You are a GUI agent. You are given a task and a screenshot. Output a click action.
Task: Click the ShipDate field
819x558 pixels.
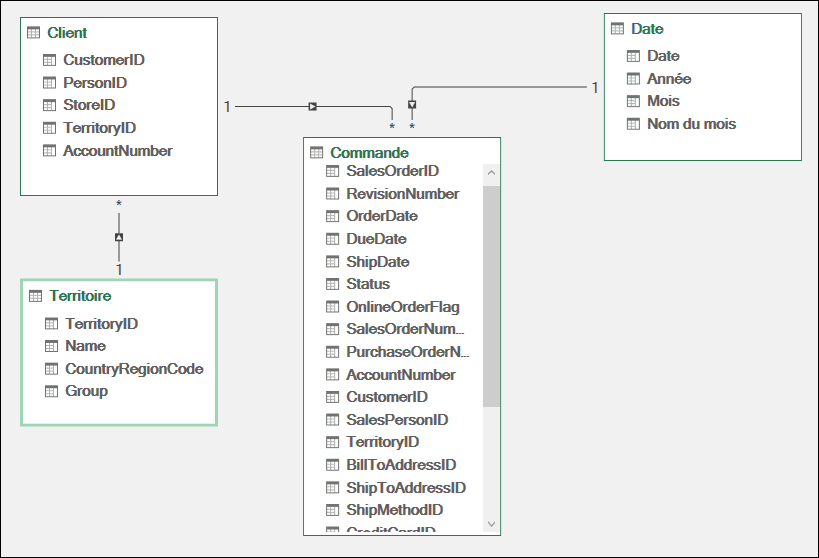coord(378,262)
